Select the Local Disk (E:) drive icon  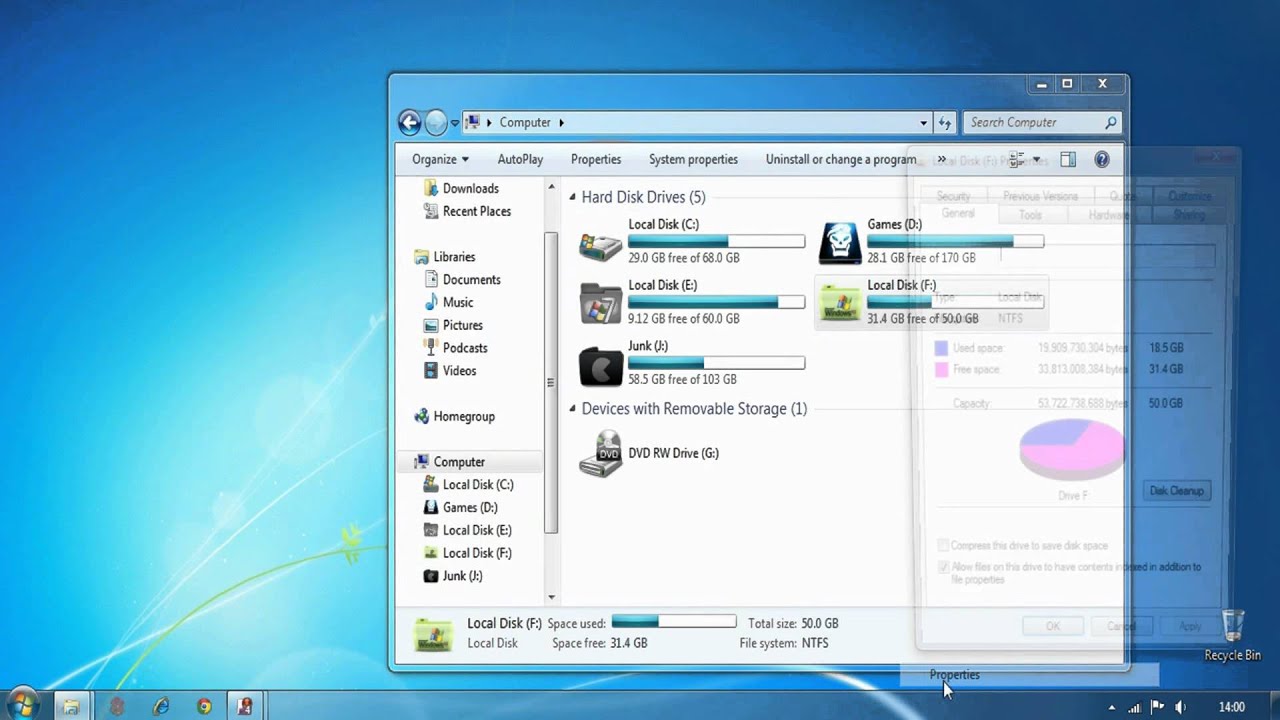click(601, 302)
